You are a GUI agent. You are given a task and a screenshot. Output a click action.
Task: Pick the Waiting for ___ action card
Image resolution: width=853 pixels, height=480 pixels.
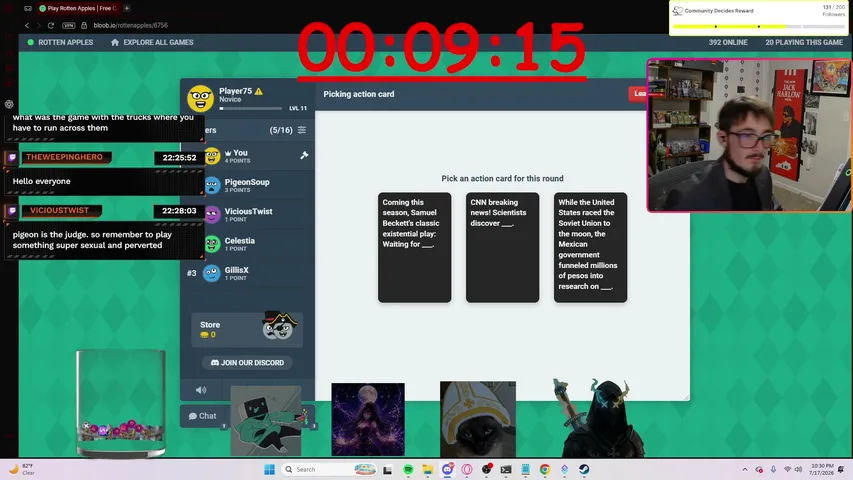point(415,248)
